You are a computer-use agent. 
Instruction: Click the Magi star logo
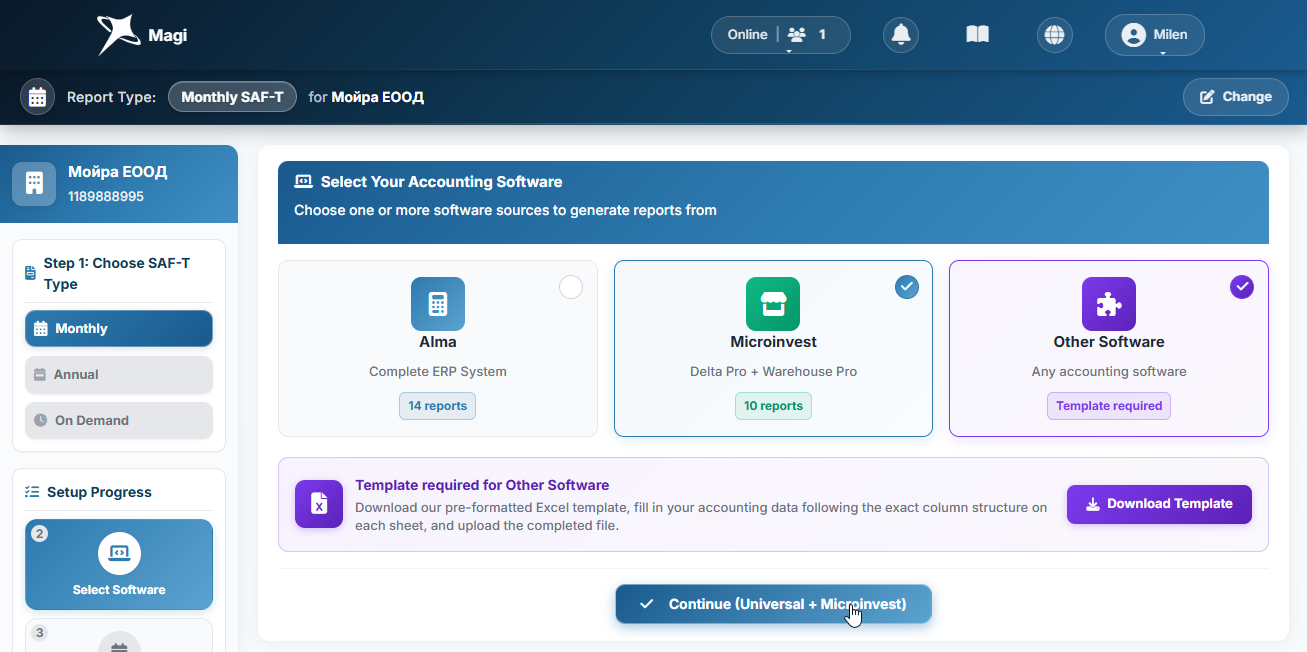(117, 35)
